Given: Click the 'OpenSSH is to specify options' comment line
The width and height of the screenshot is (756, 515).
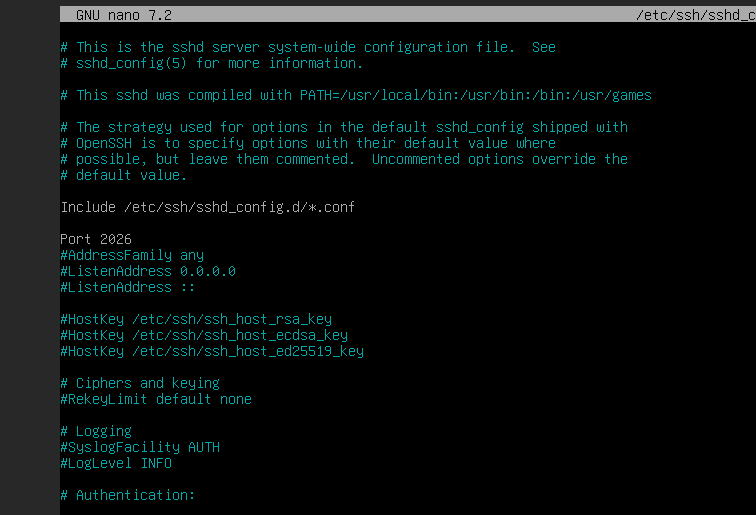Looking at the screenshot, I should click(308, 143).
